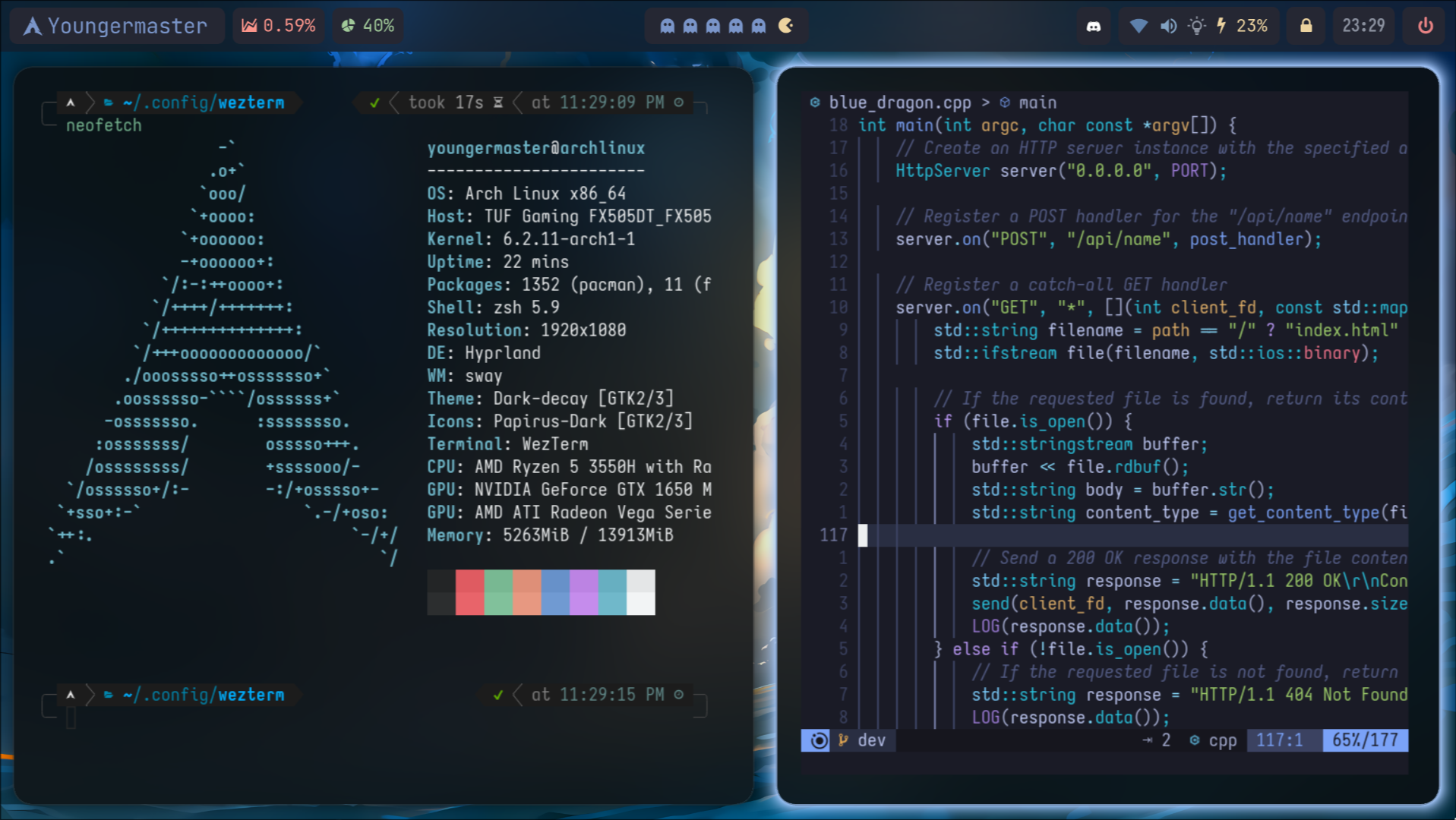Click the folder icon in the upper prompt path
This screenshot has height=820, width=1456.
tap(109, 102)
